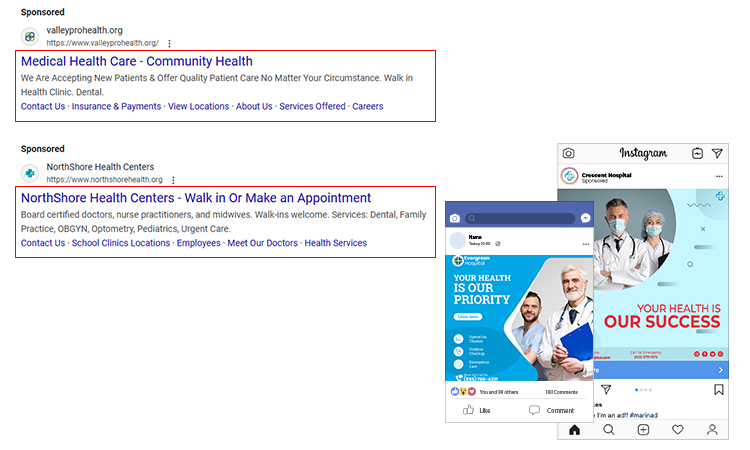Click Contact Us under NorthShore ad
Screen dimensions: 750x450
coord(43,243)
